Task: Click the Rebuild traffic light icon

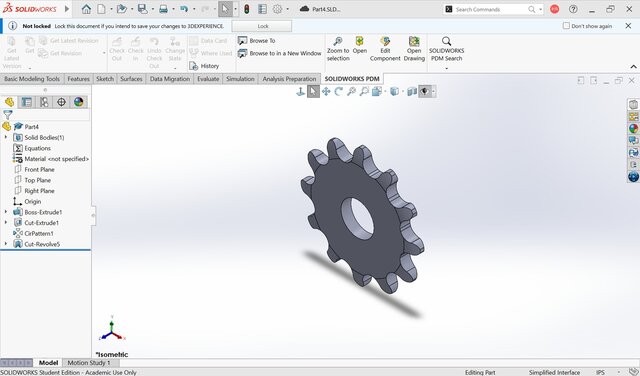Action: coord(247,9)
